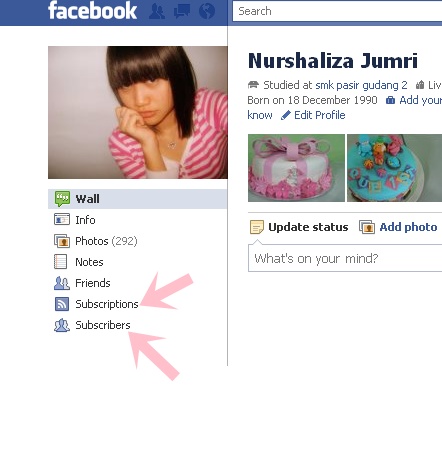Click the Friends sidebar icon
Viewport: 442px width, 451px height.
click(62, 283)
